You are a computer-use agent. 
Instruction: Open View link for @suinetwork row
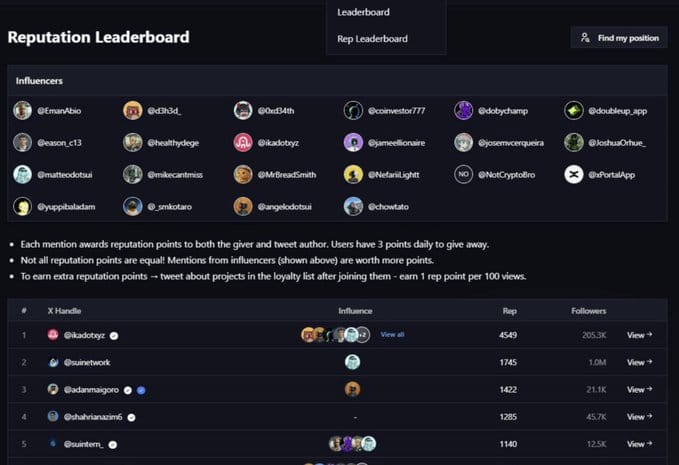(640, 362)
